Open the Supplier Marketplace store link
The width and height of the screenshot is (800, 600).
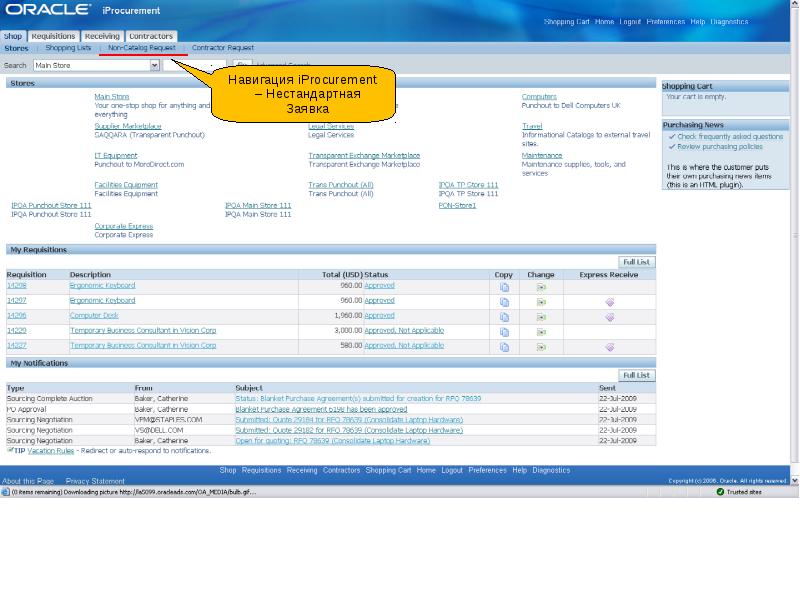click(128, 126)
